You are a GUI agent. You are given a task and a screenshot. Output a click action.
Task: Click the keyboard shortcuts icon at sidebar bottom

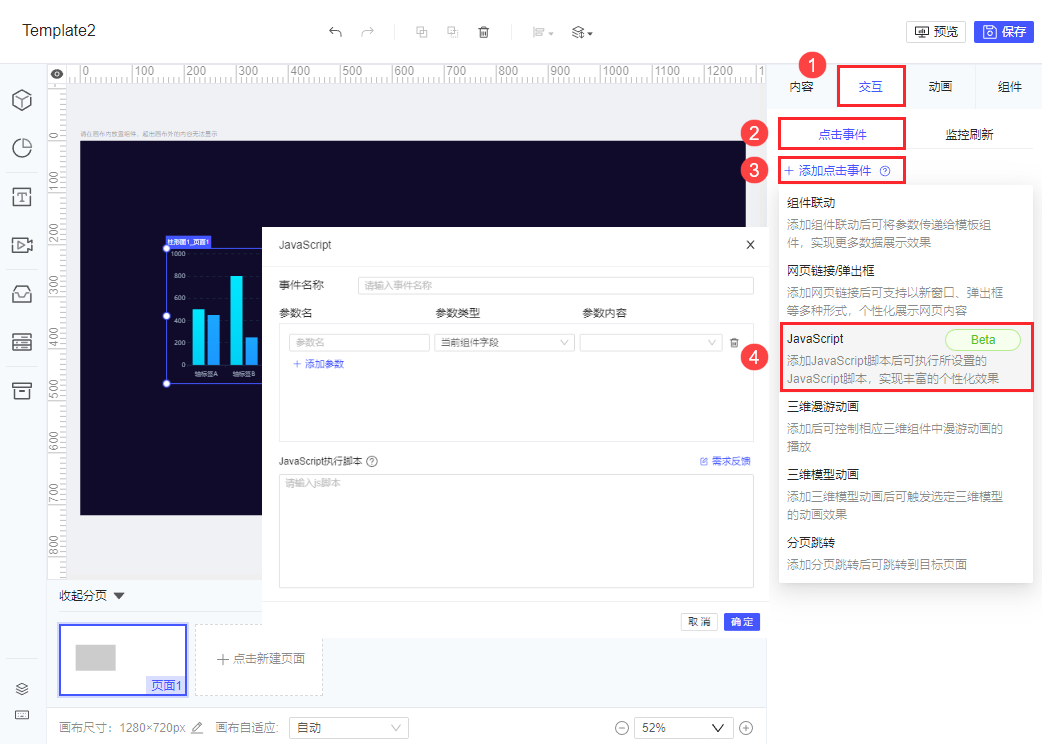click(22, 715)
